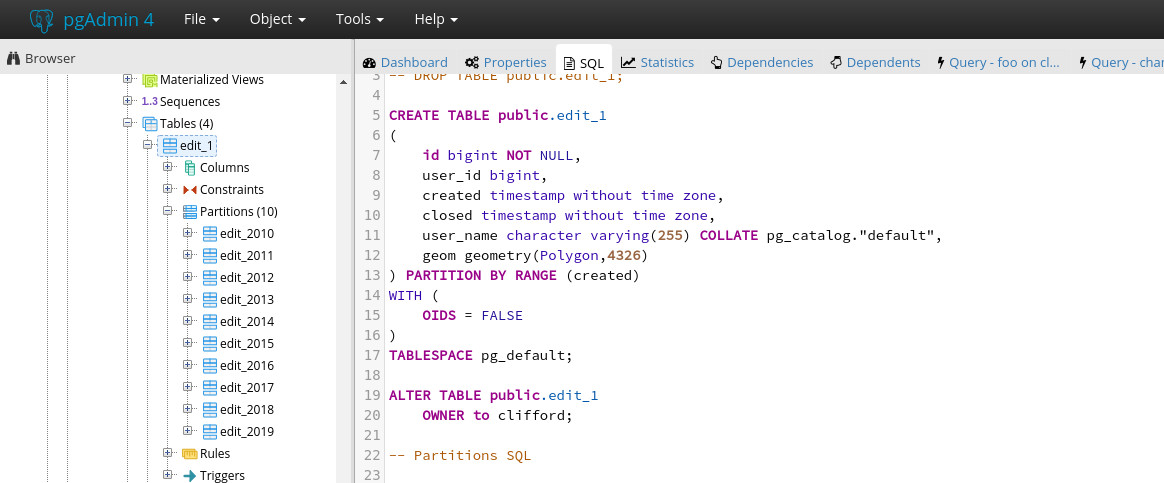Click the edit_1 table icon
This screenshot has width=1164, height=483.
(170, 145)
